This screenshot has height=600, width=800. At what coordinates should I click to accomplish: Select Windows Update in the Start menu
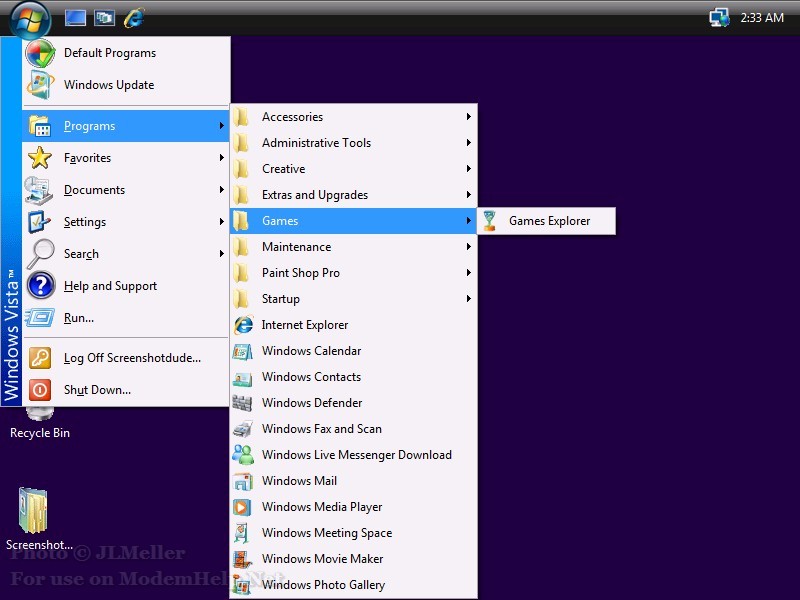pos(109,85)
